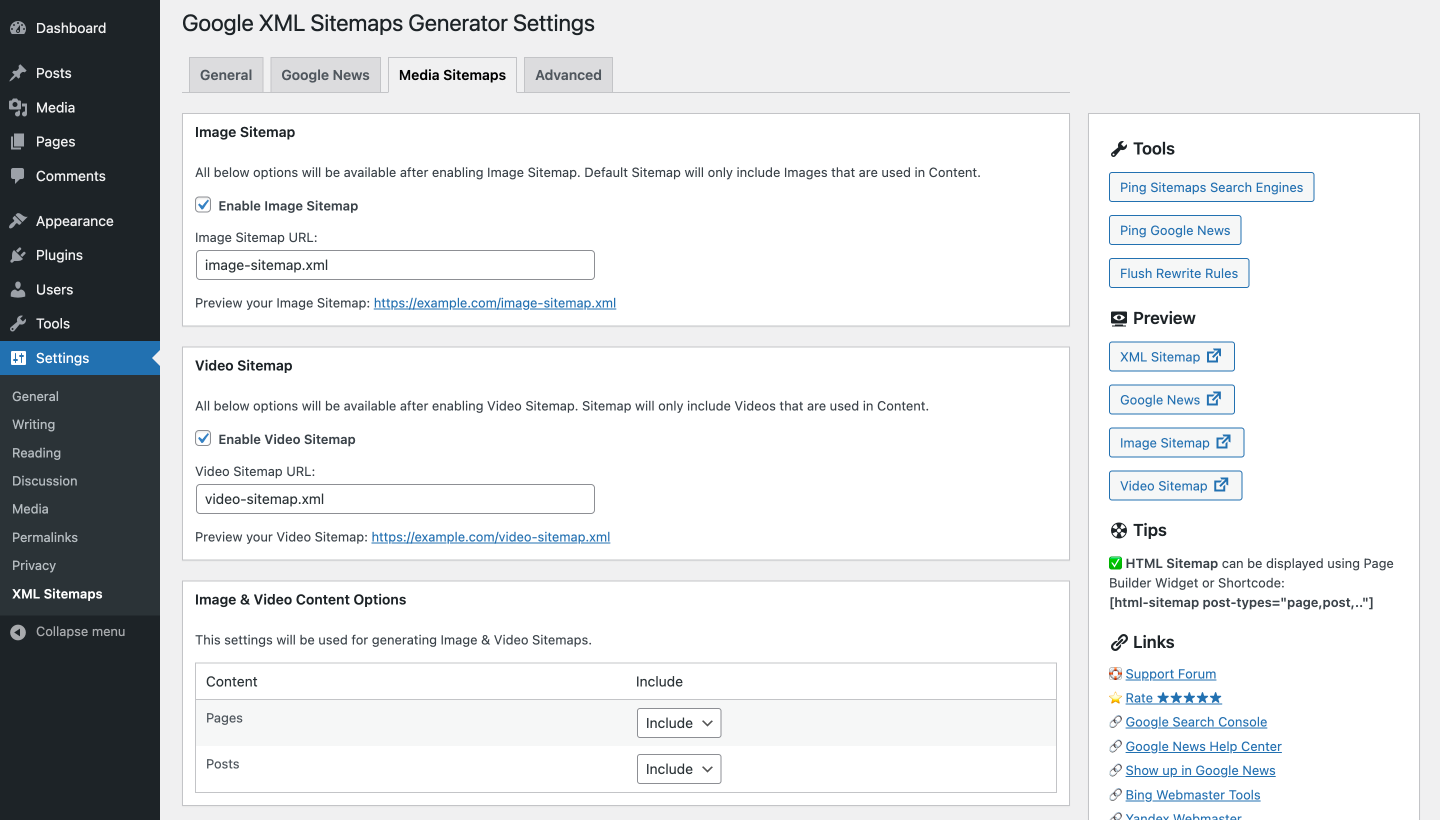This screenshot has width=1440, height=820.
Task: Click Ping Sitemaps Search Engines button
Action: [x=1211, y=187]
